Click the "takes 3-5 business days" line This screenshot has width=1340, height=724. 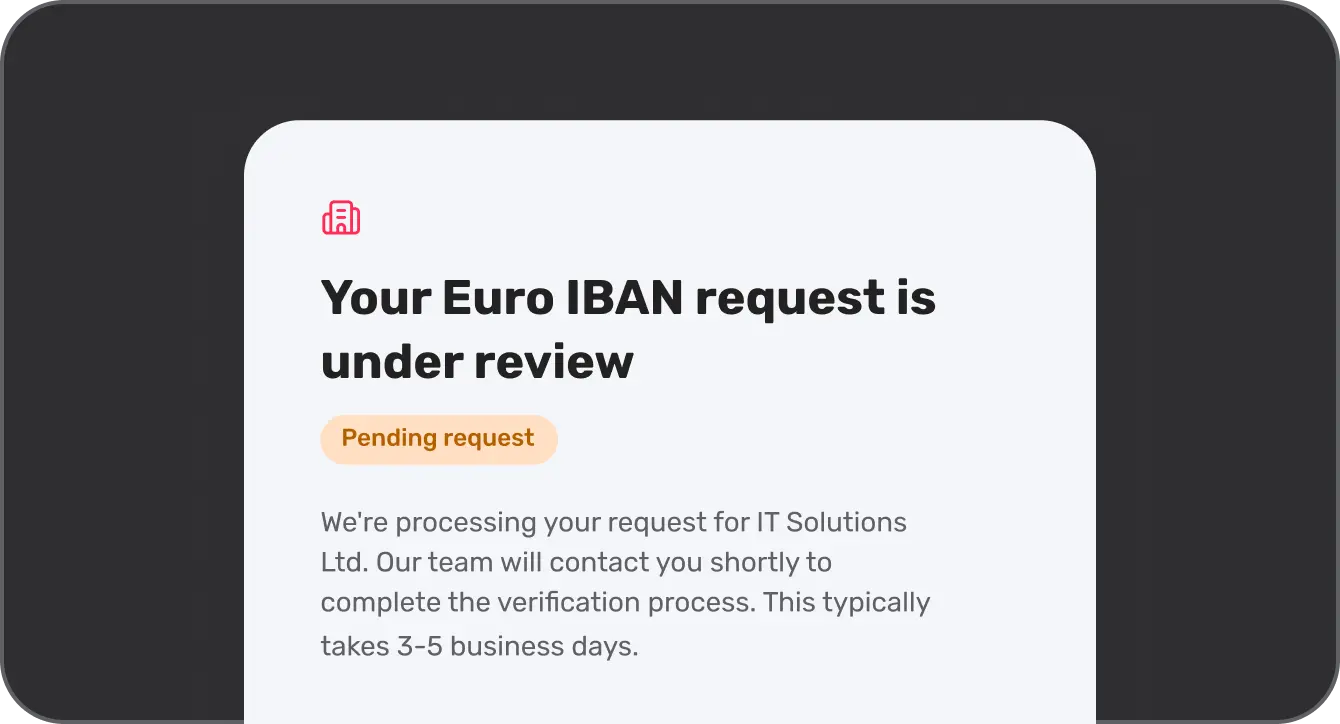pos(479,646)
